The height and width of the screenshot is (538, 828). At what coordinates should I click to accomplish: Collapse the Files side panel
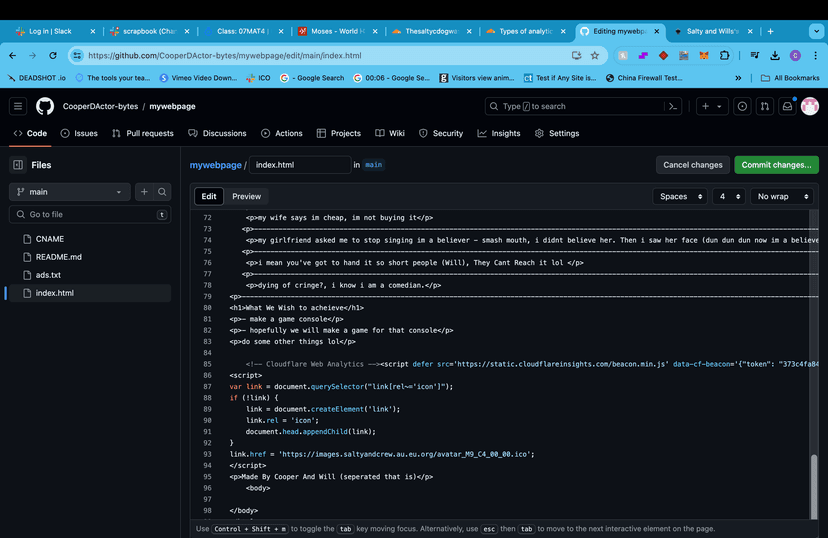18,165
